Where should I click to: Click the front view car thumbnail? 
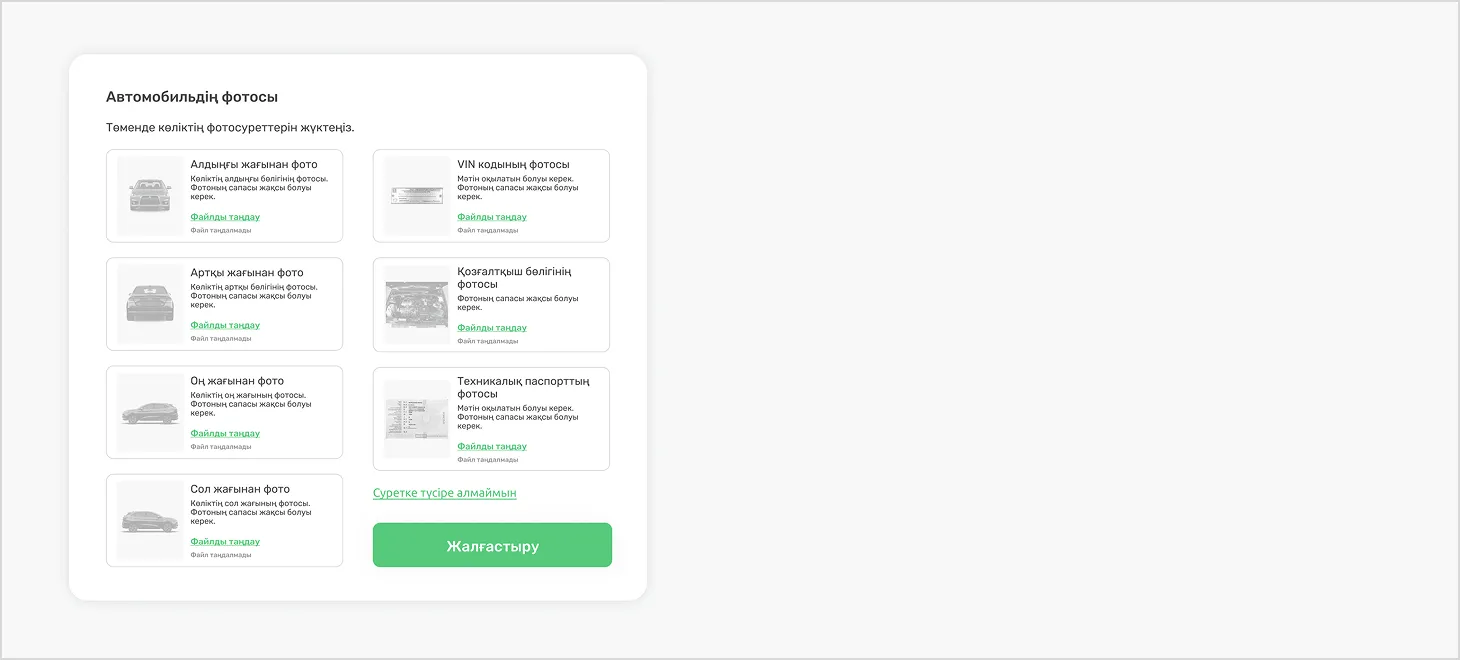tap(150, 196)
